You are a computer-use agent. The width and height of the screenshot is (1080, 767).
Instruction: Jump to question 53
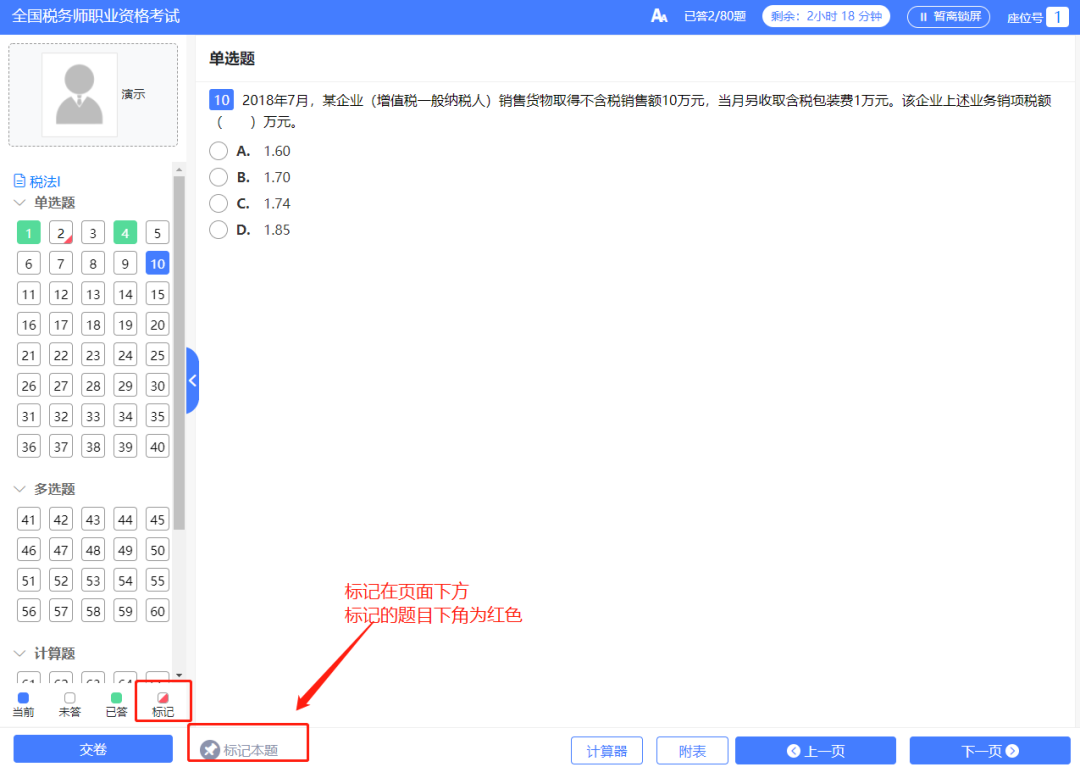[x=93, y=580]
